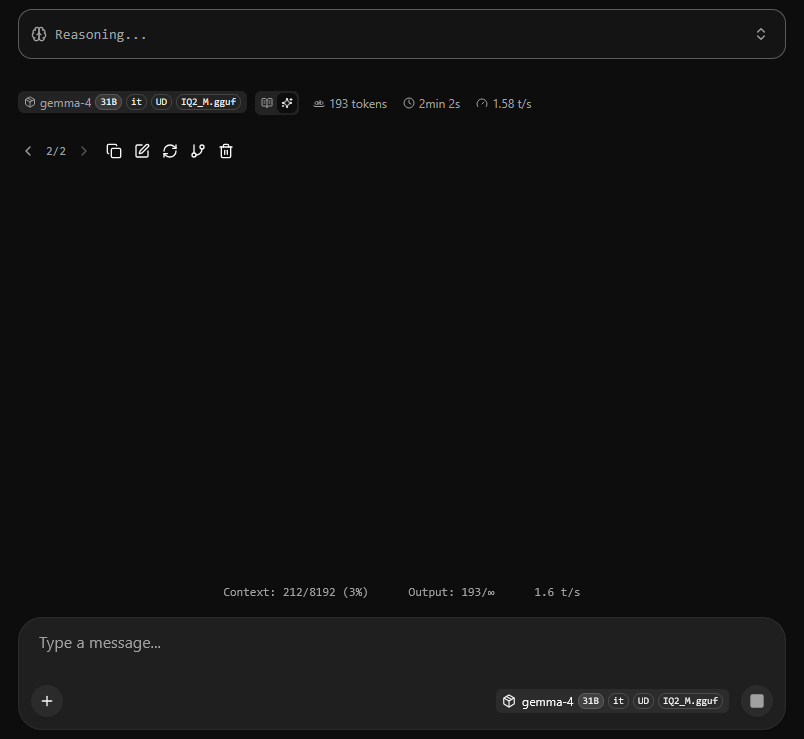Viewport: 804px width, 739px height.
Task: Go to previous response version
Action: 28,151
